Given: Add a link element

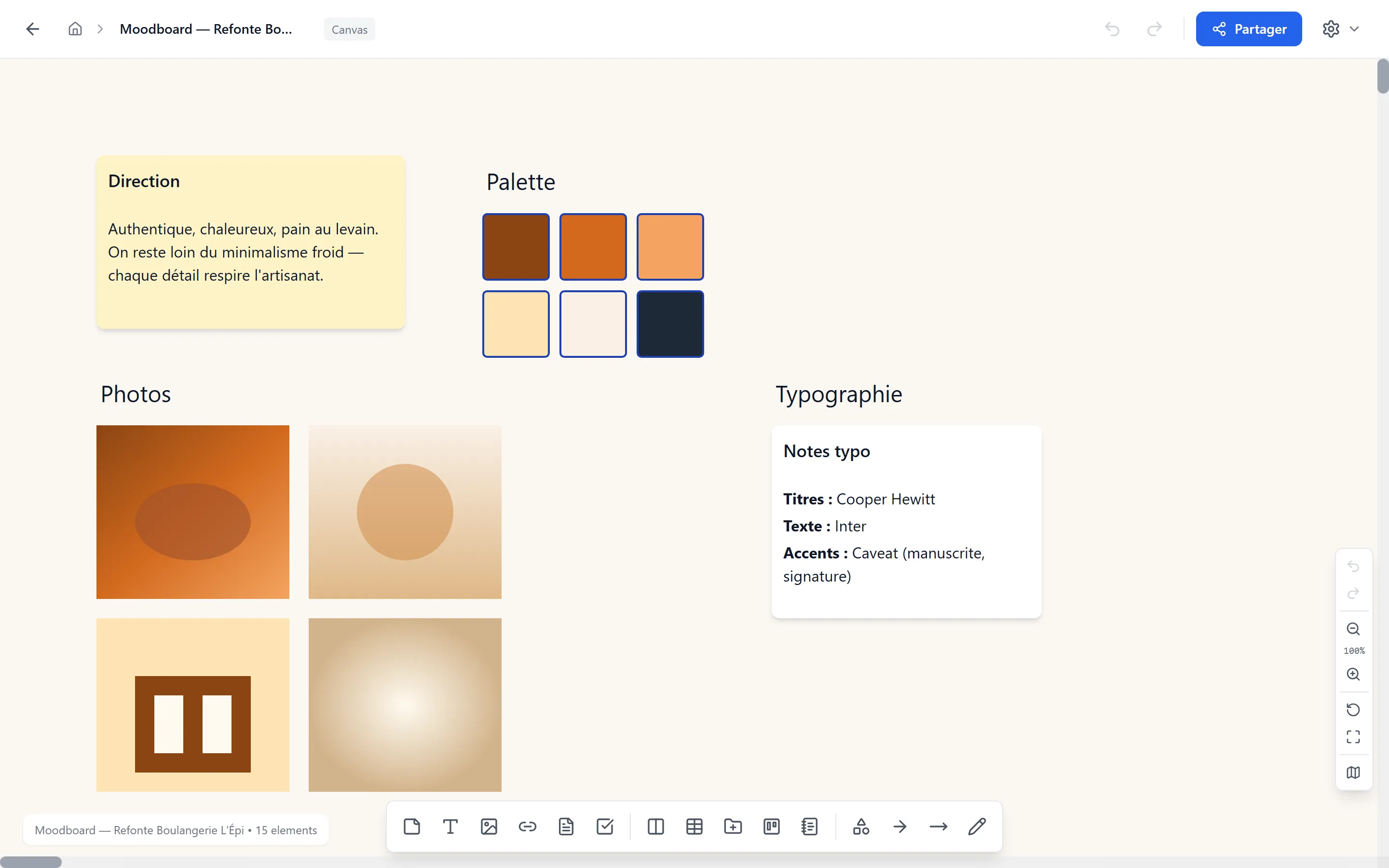Looking at the screenshot, I should coord(528,827).
